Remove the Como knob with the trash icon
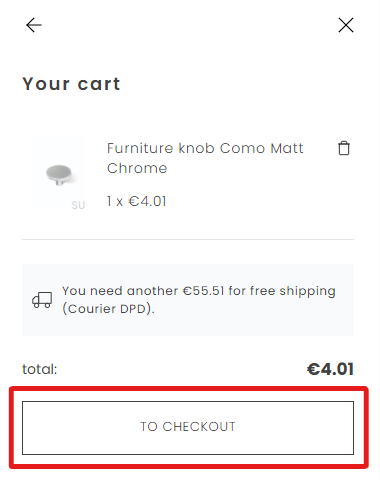Screen dimensions: 380x480 [x=344, y=148]
